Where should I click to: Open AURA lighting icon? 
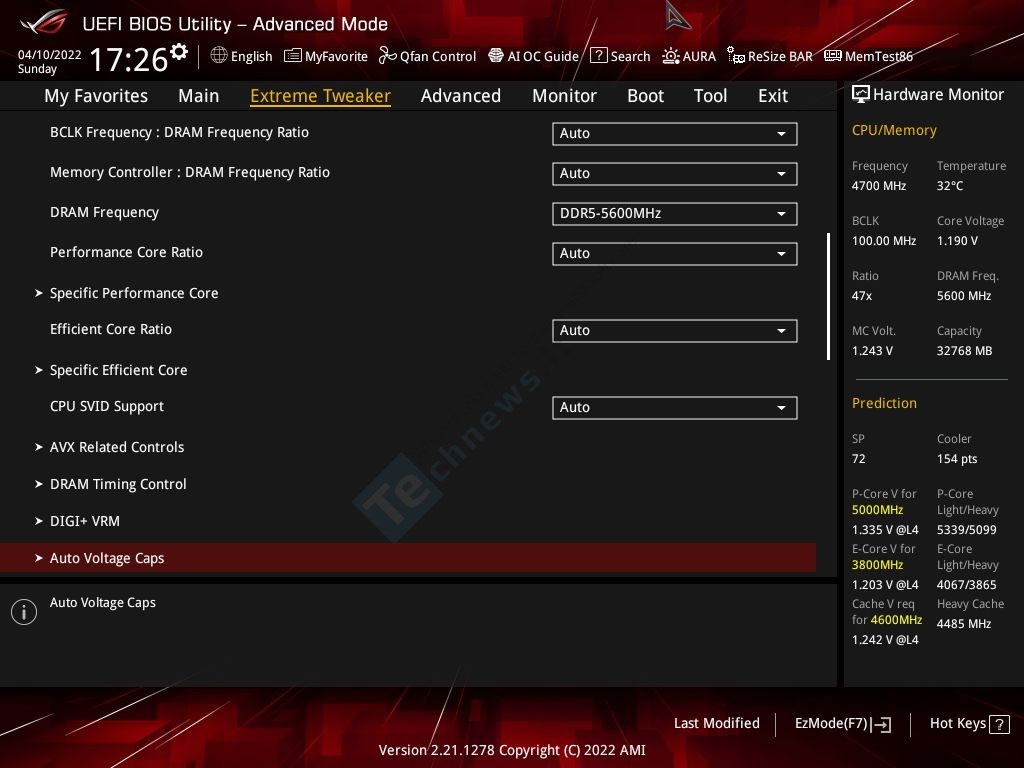(671, 56)
